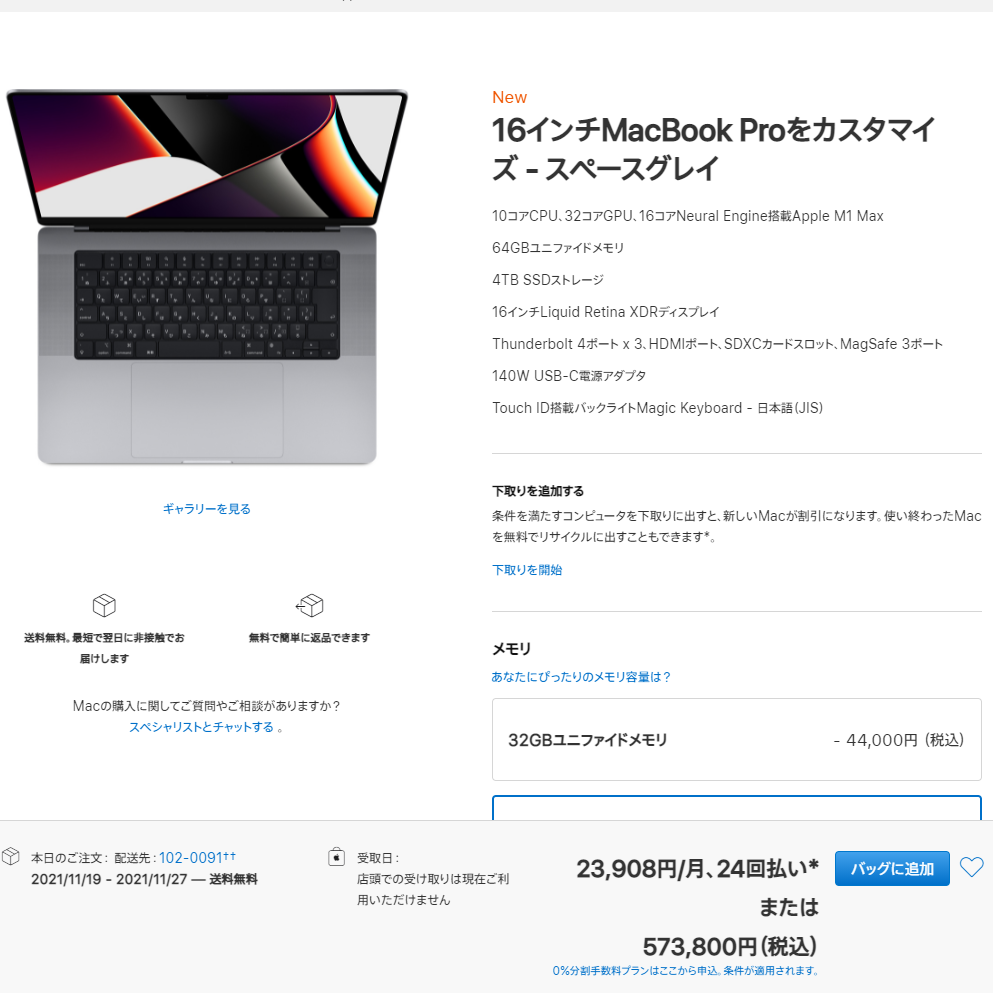Viewport: 993px width, 993px height.
Task: Click the delivery box icon beside 本日のご注文
Action: point(11,857)
